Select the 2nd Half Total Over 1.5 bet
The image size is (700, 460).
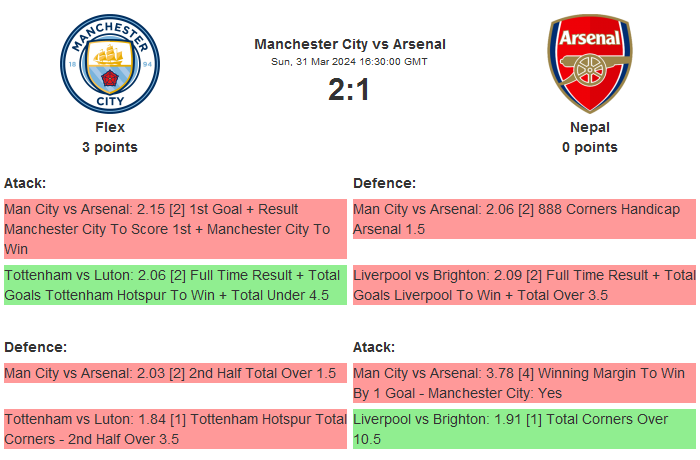pyautogui.click(x=175, y=373)
